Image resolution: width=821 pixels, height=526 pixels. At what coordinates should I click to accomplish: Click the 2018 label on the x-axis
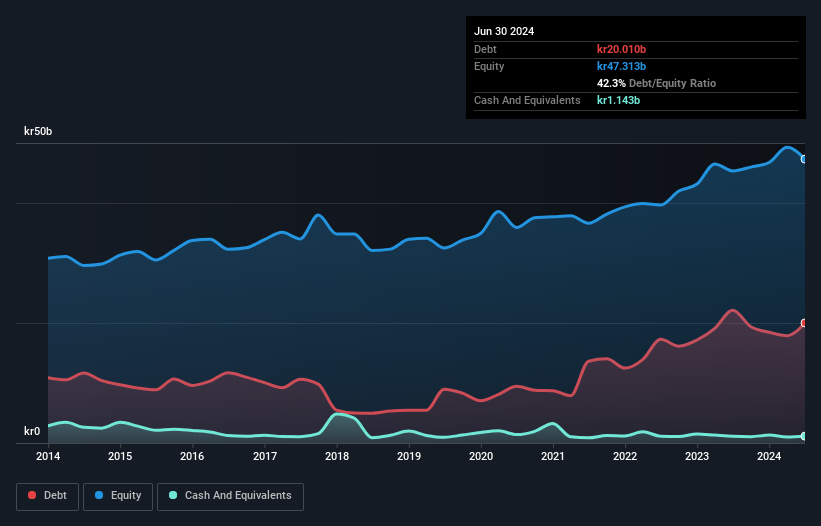[x=337, y=457]
